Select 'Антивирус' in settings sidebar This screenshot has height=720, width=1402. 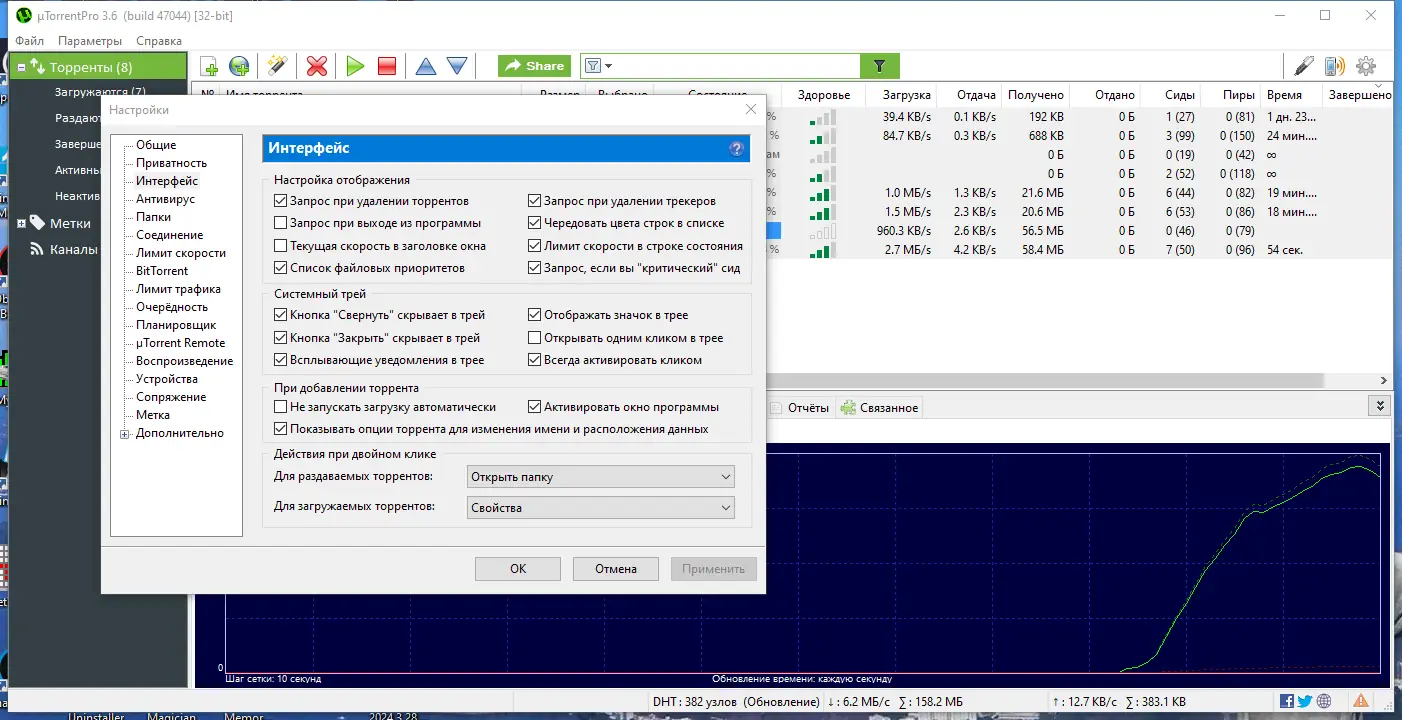pos(164,198)
